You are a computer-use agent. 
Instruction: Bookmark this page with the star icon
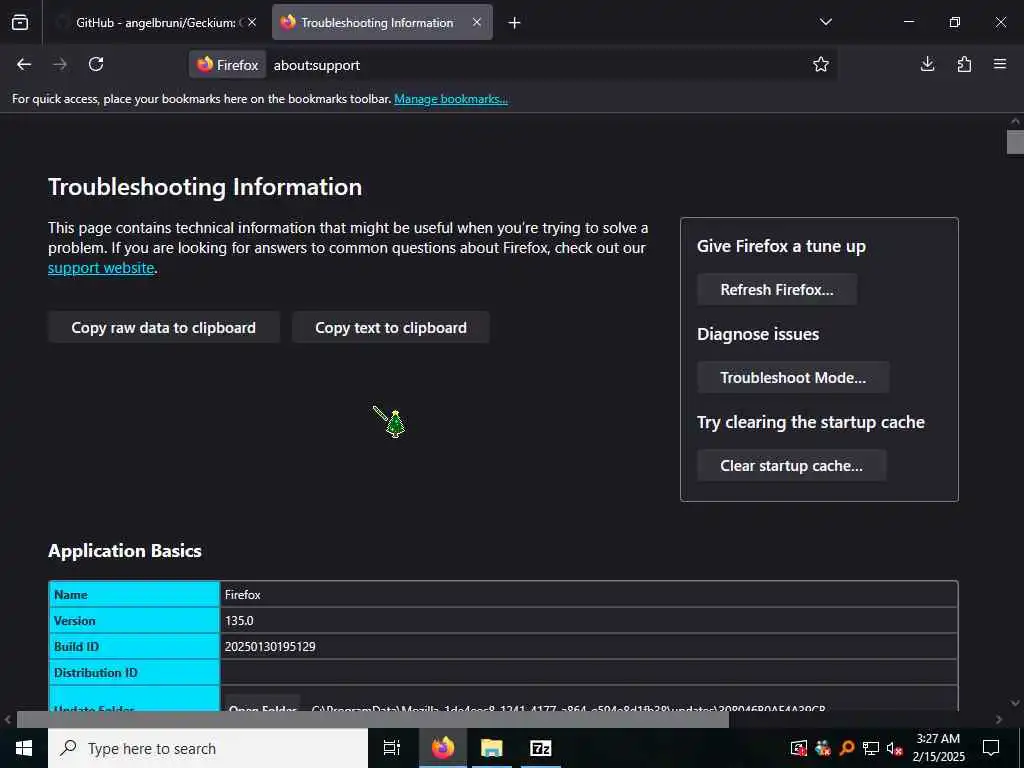coord(821,64)
